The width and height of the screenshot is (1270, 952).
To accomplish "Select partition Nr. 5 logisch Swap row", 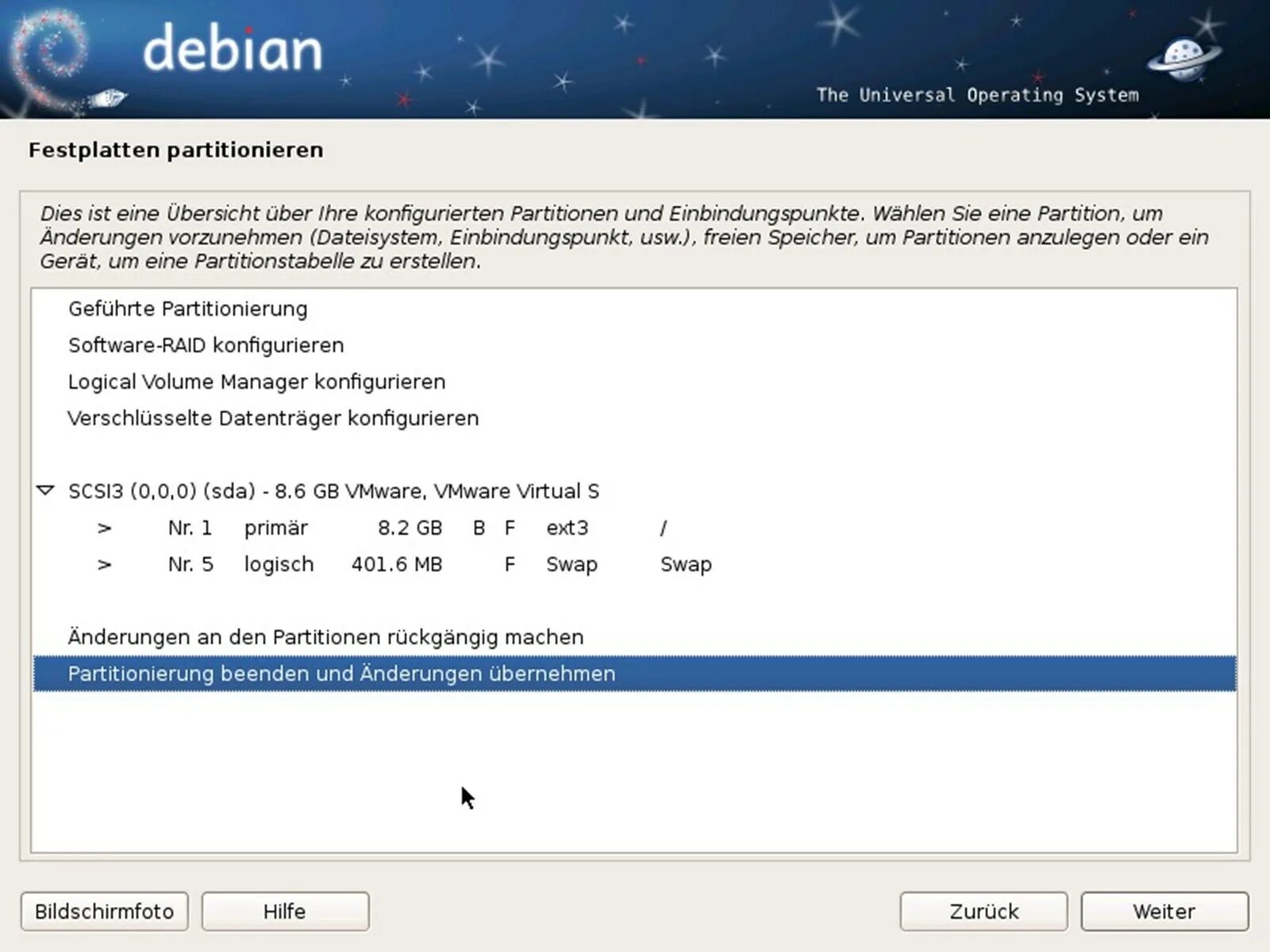I will coord(634,564).
